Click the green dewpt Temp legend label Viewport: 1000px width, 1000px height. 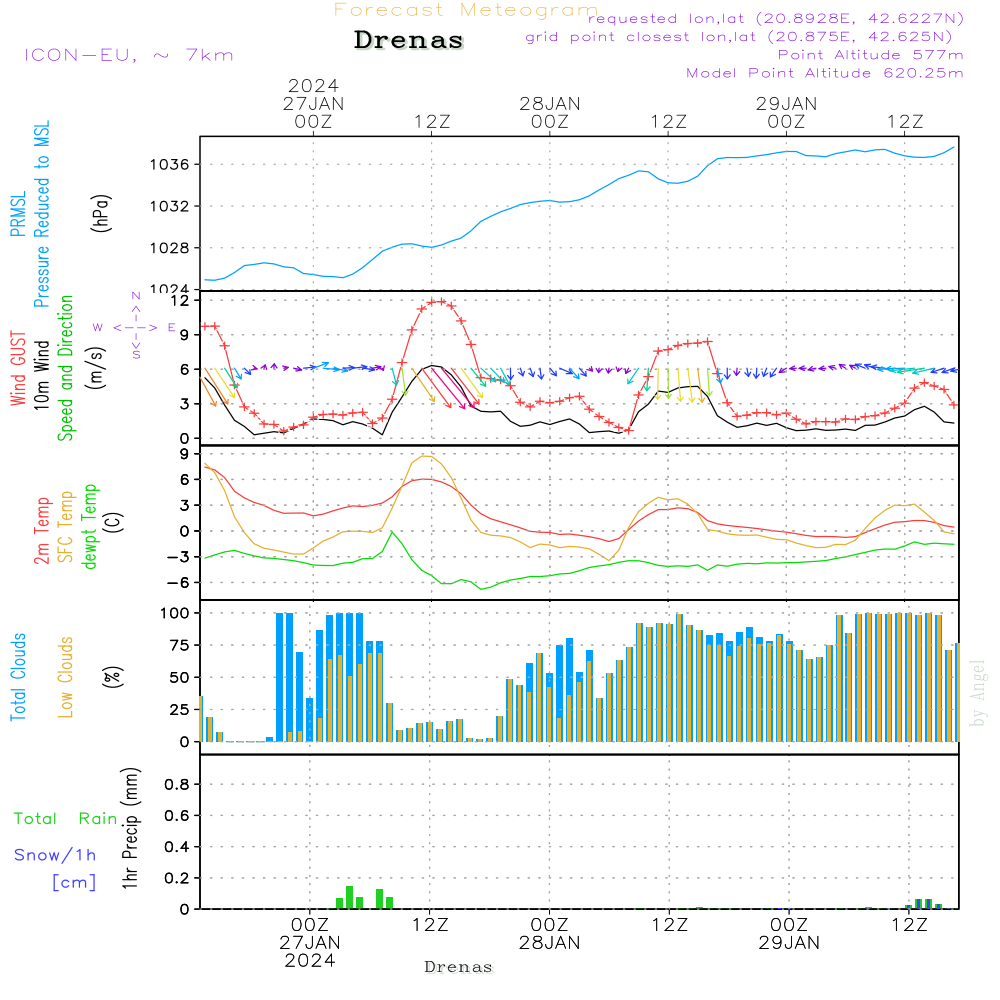tap(90, 526)
